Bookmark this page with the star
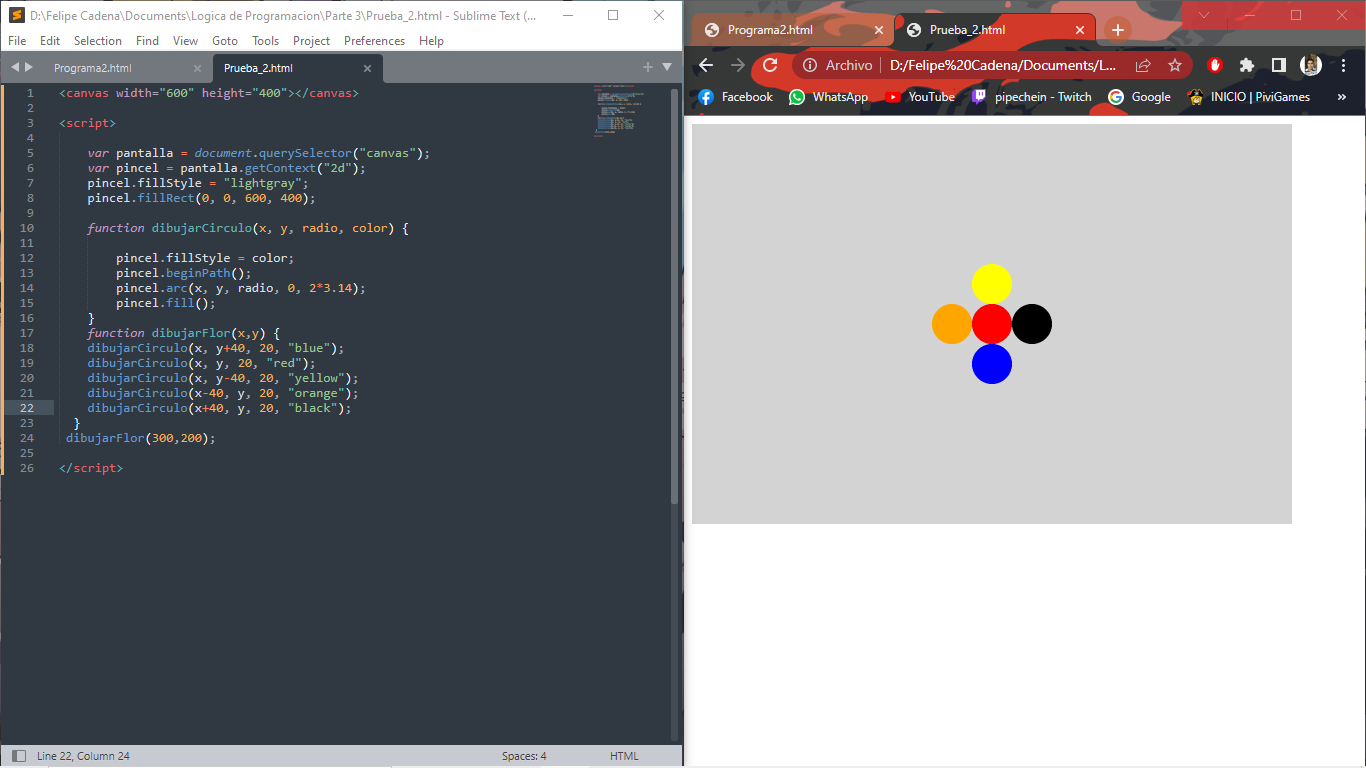Image resolution: width=1366 pixels, height=768 pixels. (1175, 65)
